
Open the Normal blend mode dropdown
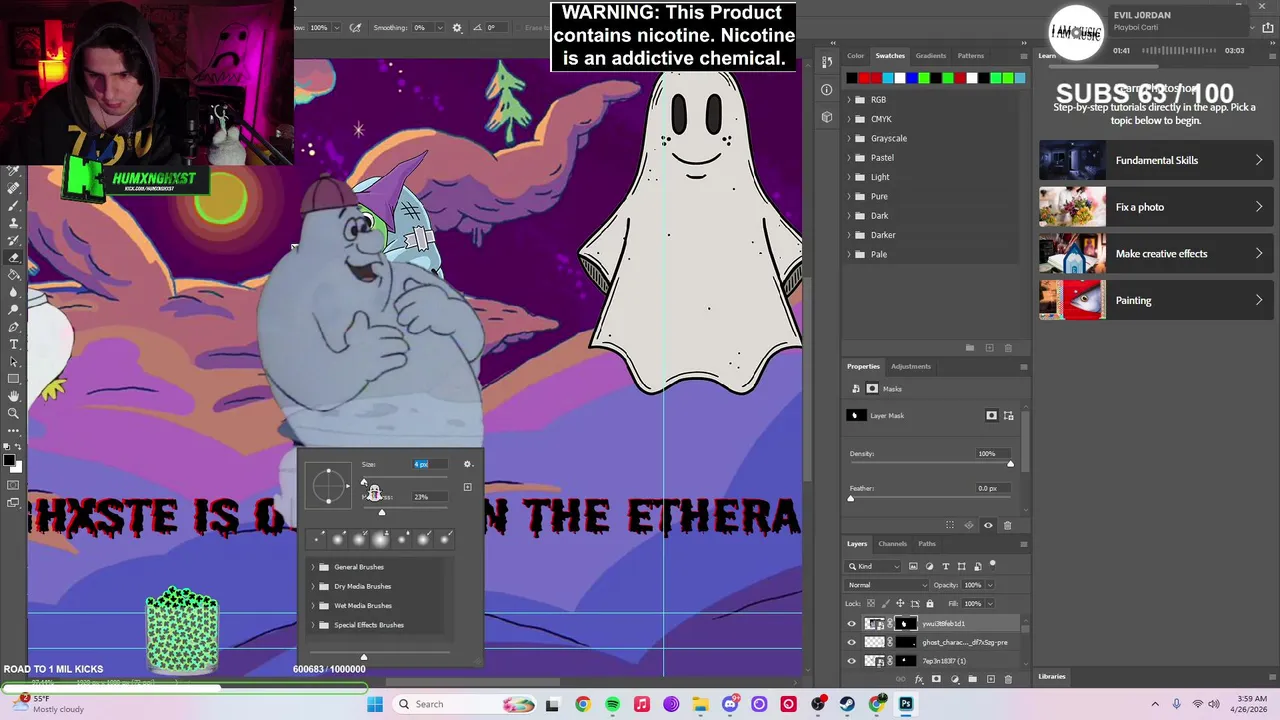click(x=886, y=585)
